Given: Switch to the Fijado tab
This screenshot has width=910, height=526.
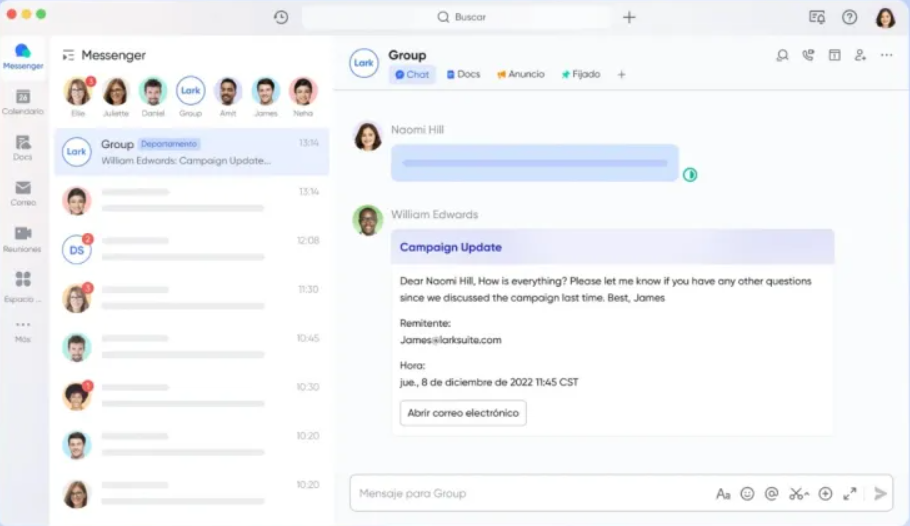Looking at the screenshot, I should pos(581,74).
